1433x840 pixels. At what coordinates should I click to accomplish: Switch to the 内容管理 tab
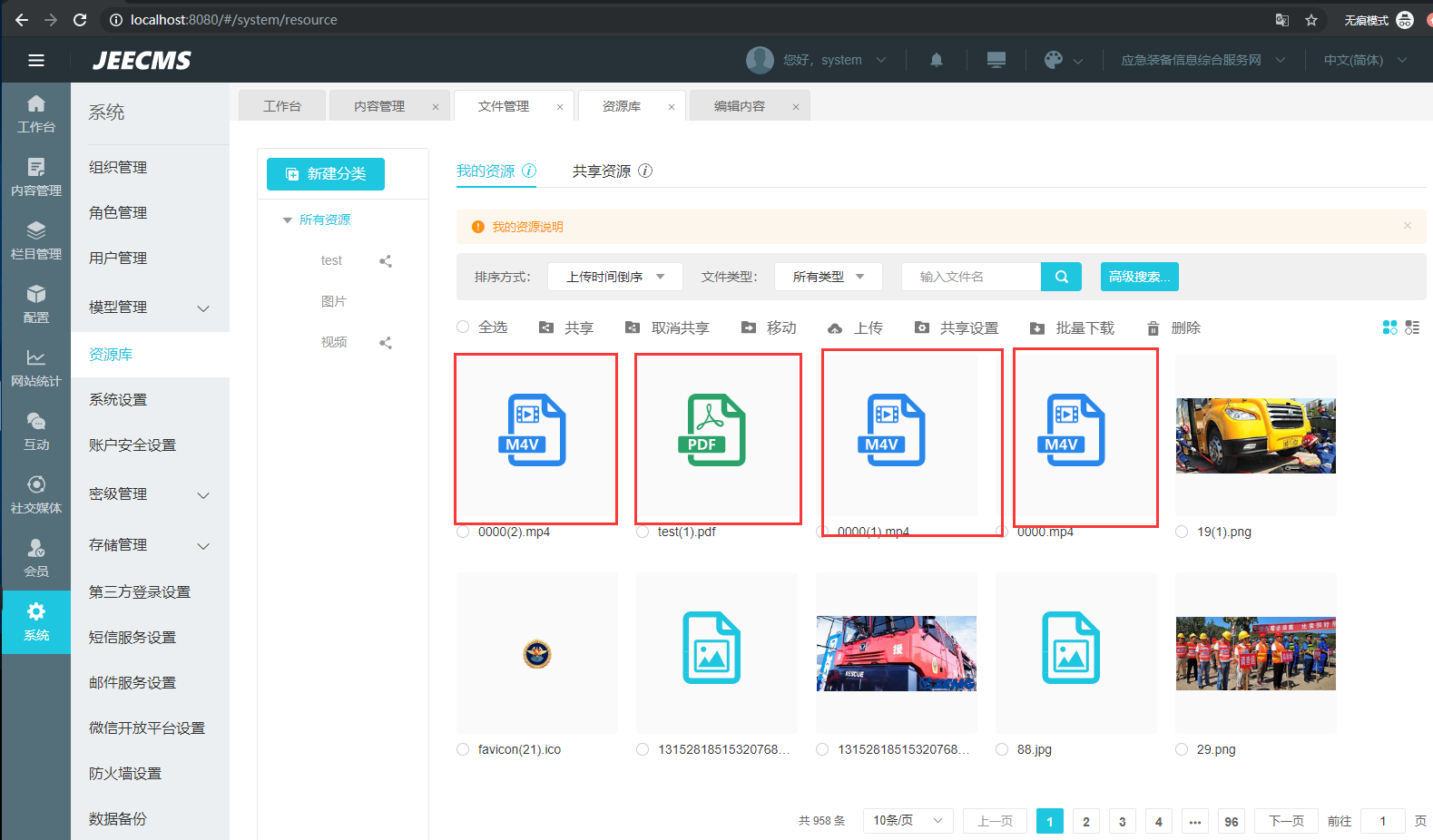[x=379, y=106]
